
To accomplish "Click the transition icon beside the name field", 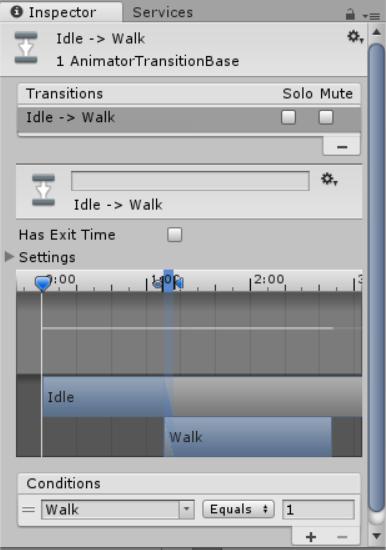I will click(44, 190).
